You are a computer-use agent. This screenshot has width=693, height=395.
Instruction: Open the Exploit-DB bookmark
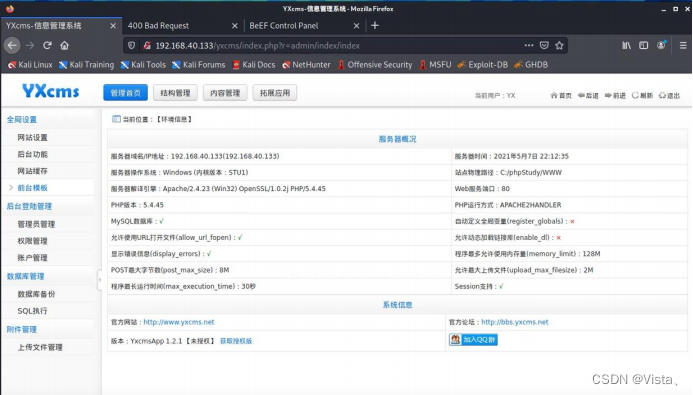coord(483,65)
